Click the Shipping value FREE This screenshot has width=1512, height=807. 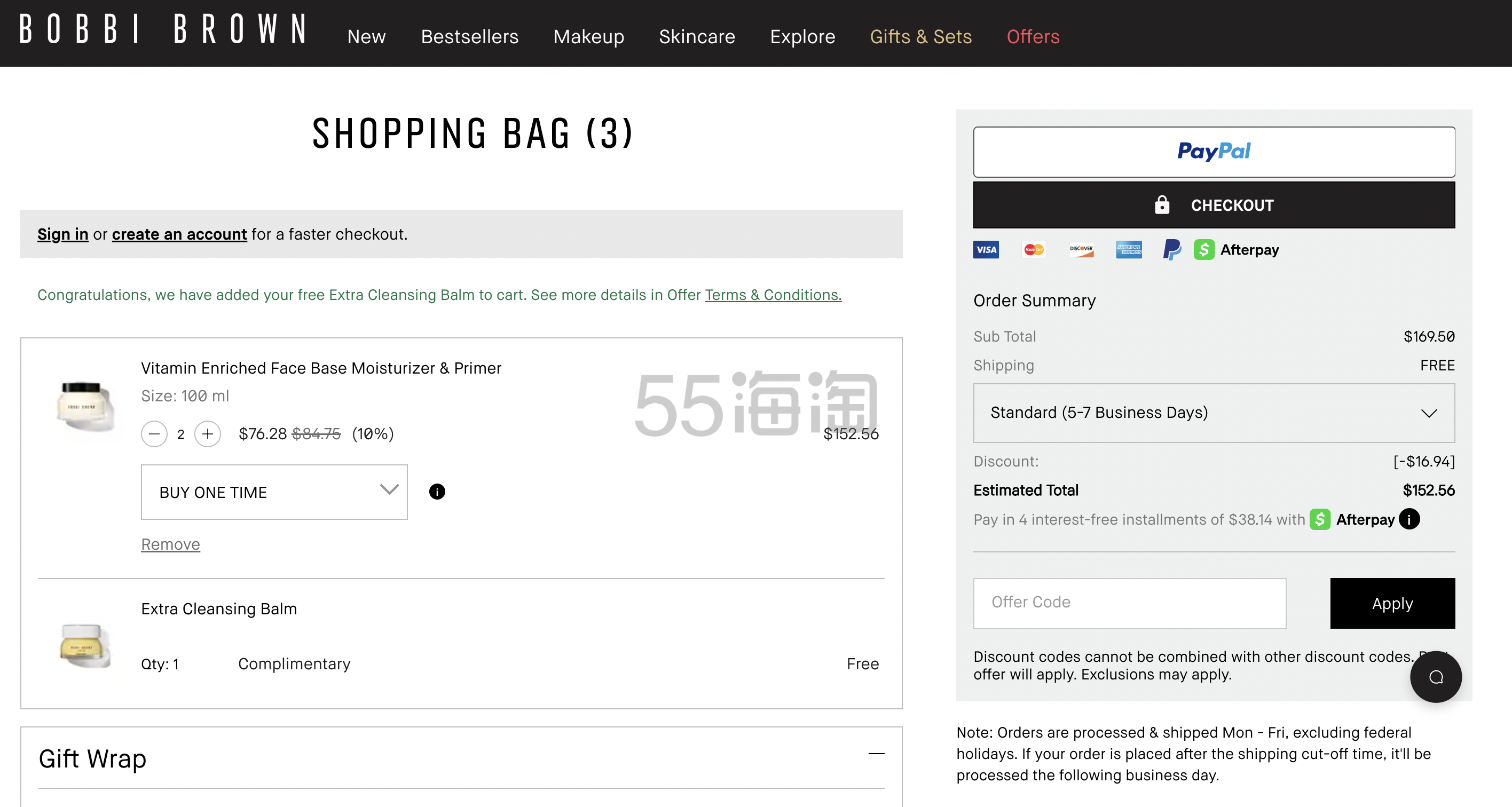(1437, 366)
